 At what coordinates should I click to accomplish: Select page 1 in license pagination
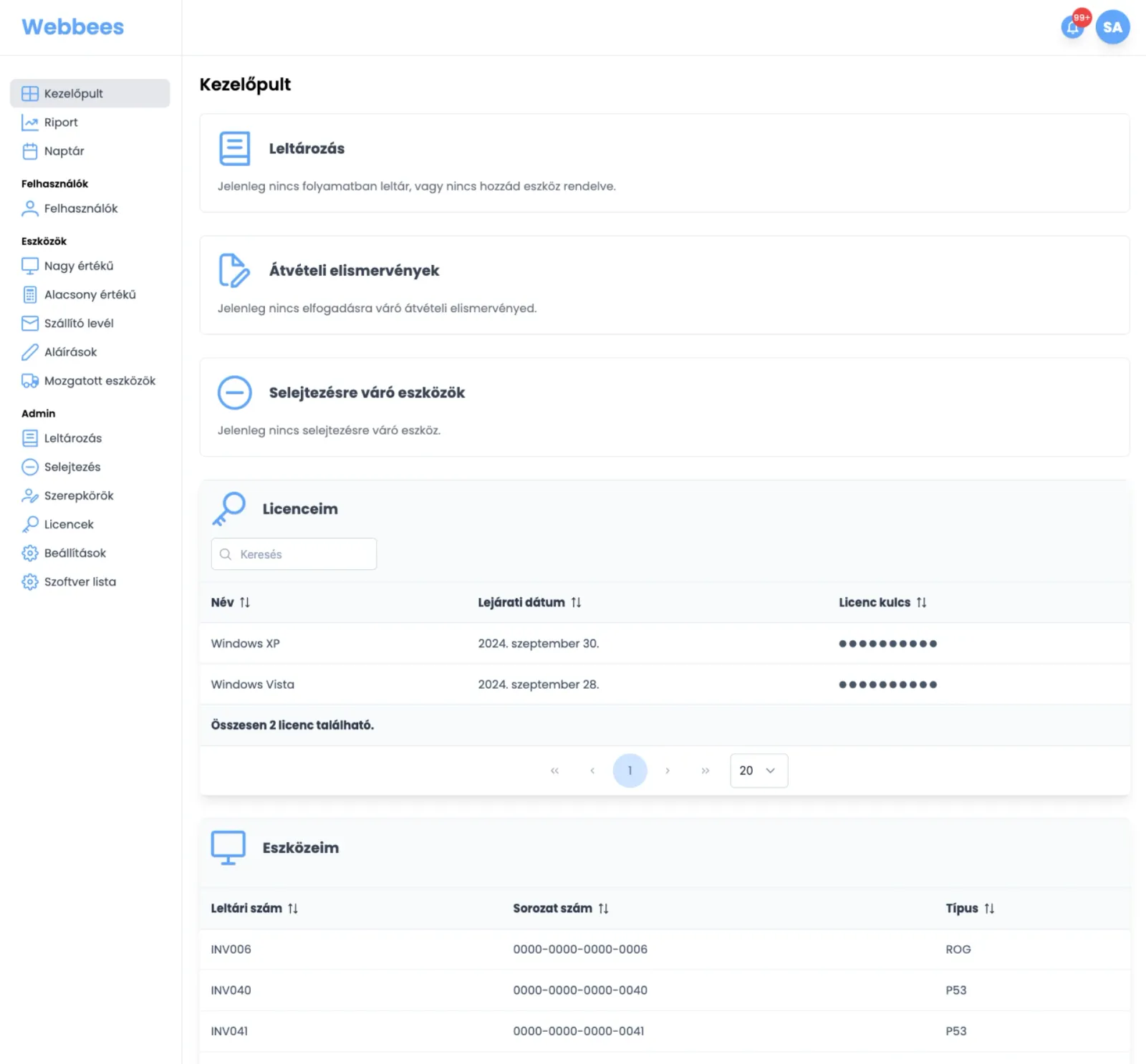(x=630, y=770)
